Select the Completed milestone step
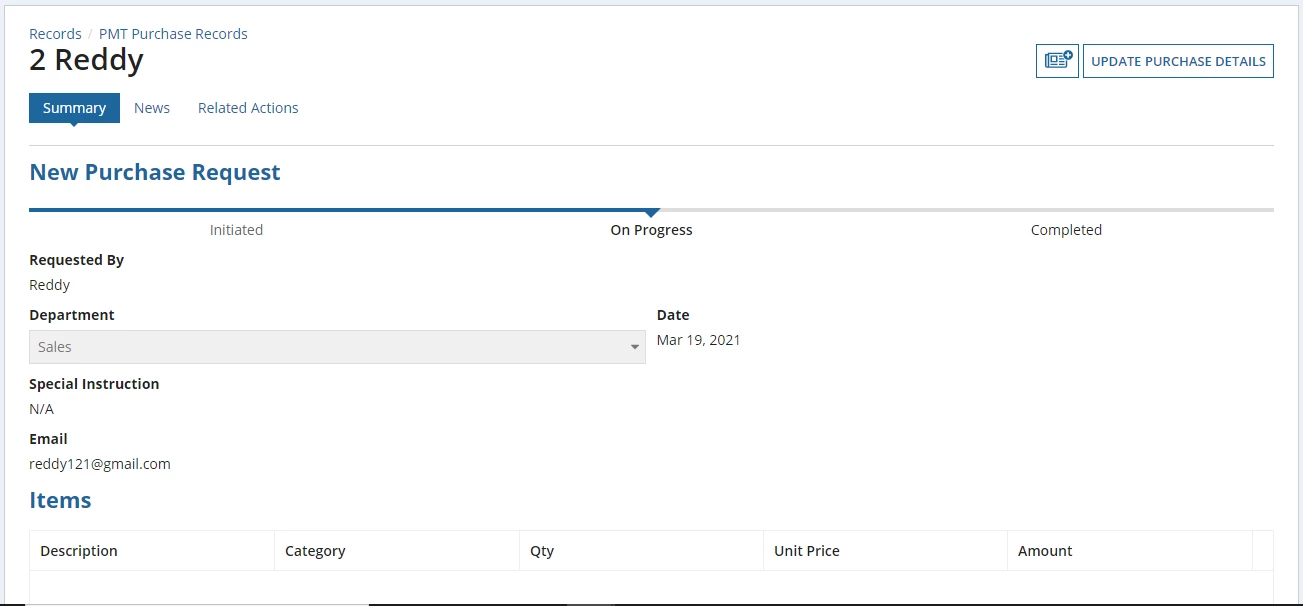Viewport: 1303px width, 606px height. click(x=1066, y=230)
